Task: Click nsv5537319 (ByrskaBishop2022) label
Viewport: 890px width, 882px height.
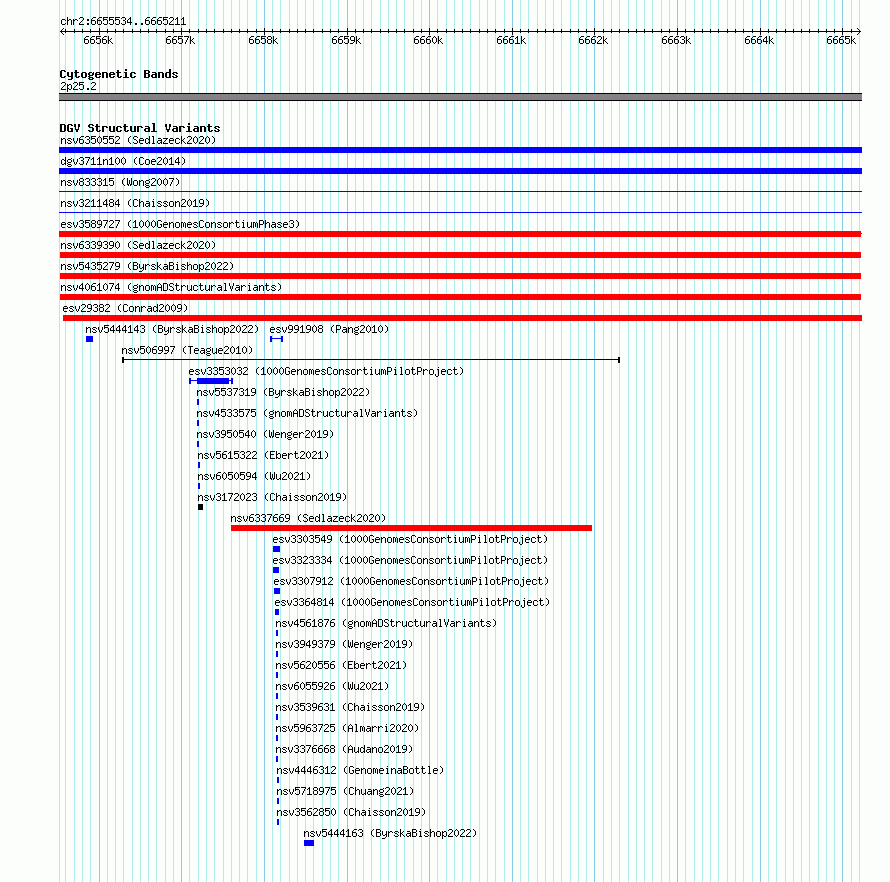Action: click(x=283, y=392)
